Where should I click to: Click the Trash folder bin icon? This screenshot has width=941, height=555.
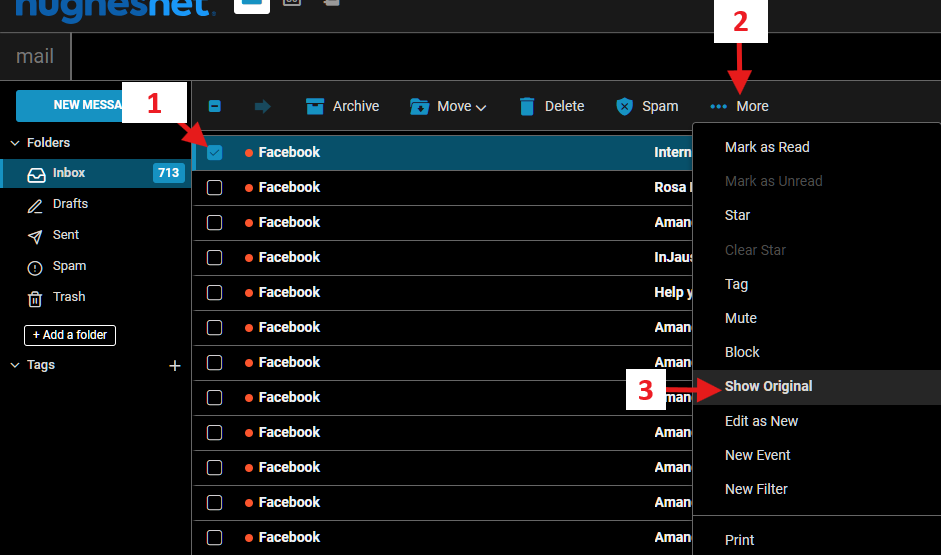(35, 299)
